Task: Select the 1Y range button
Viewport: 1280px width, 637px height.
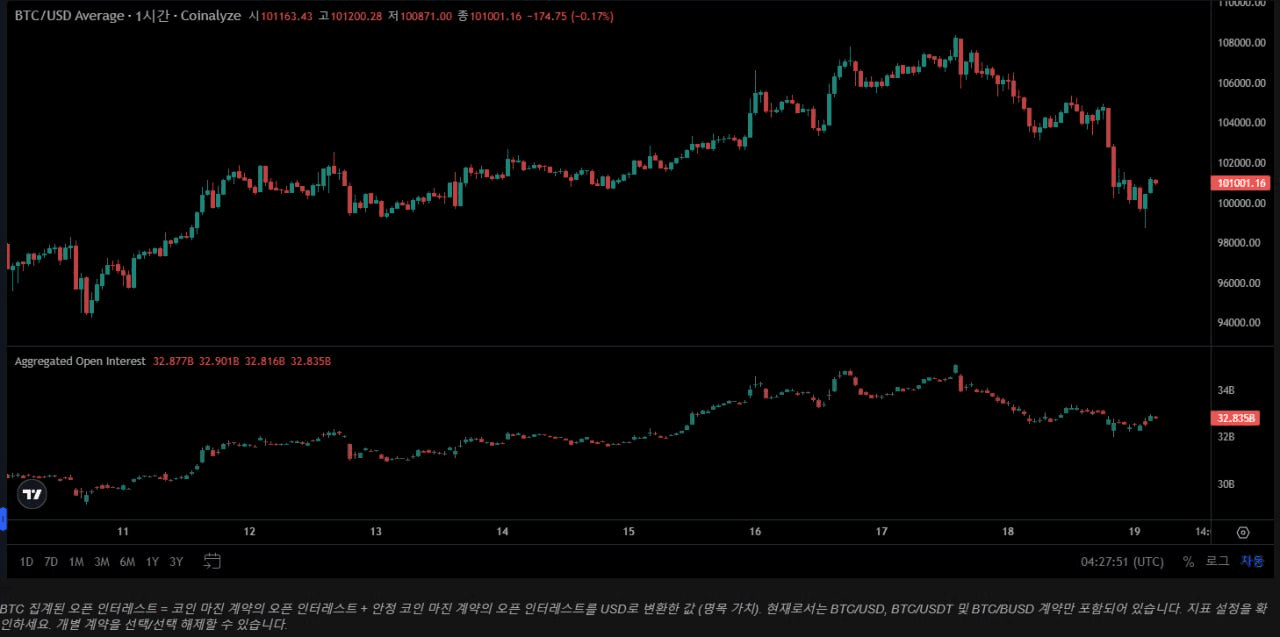Action: [152, 562]
